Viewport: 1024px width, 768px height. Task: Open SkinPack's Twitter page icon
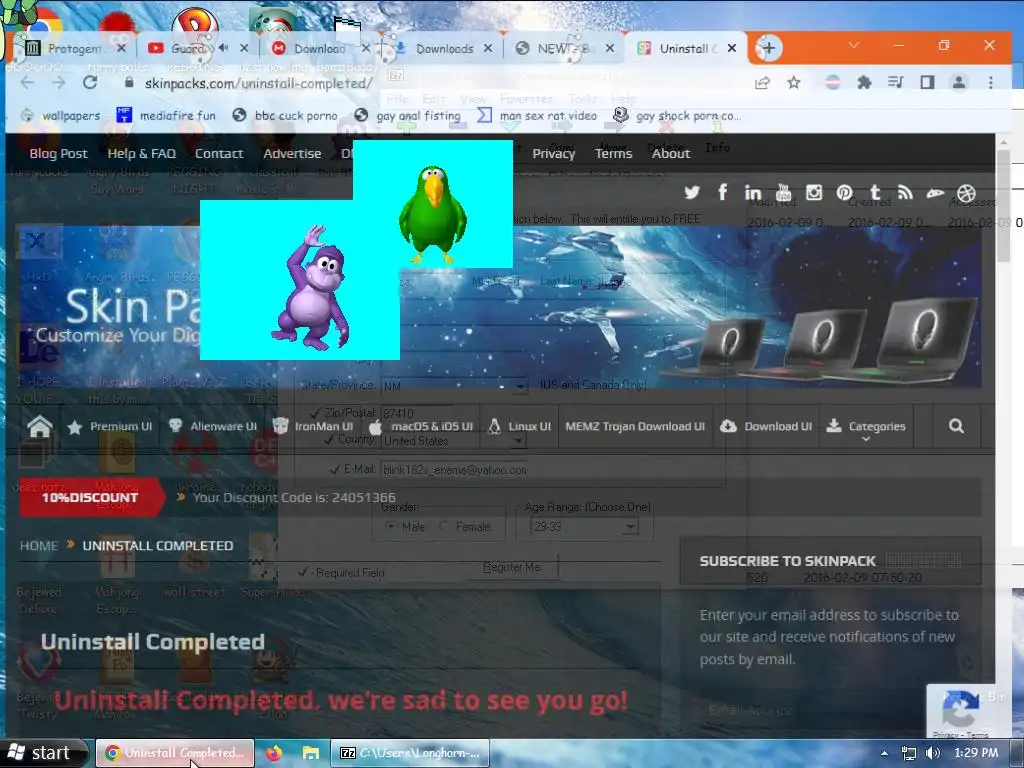[692, 193]
